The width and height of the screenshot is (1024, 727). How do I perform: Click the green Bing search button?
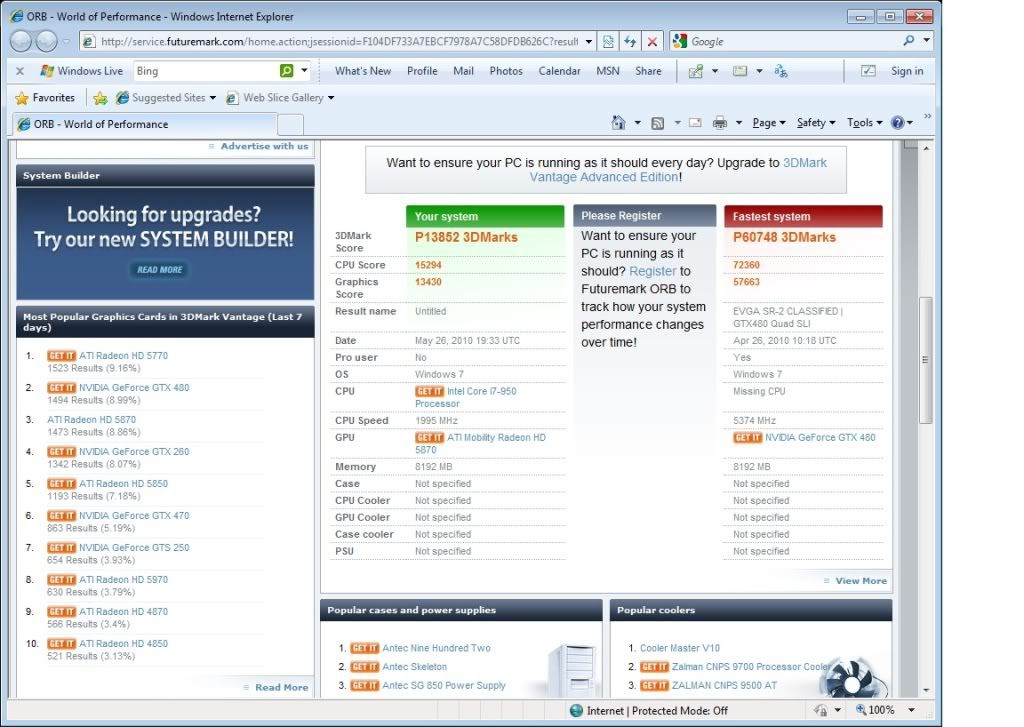click(x=286, y=70)
